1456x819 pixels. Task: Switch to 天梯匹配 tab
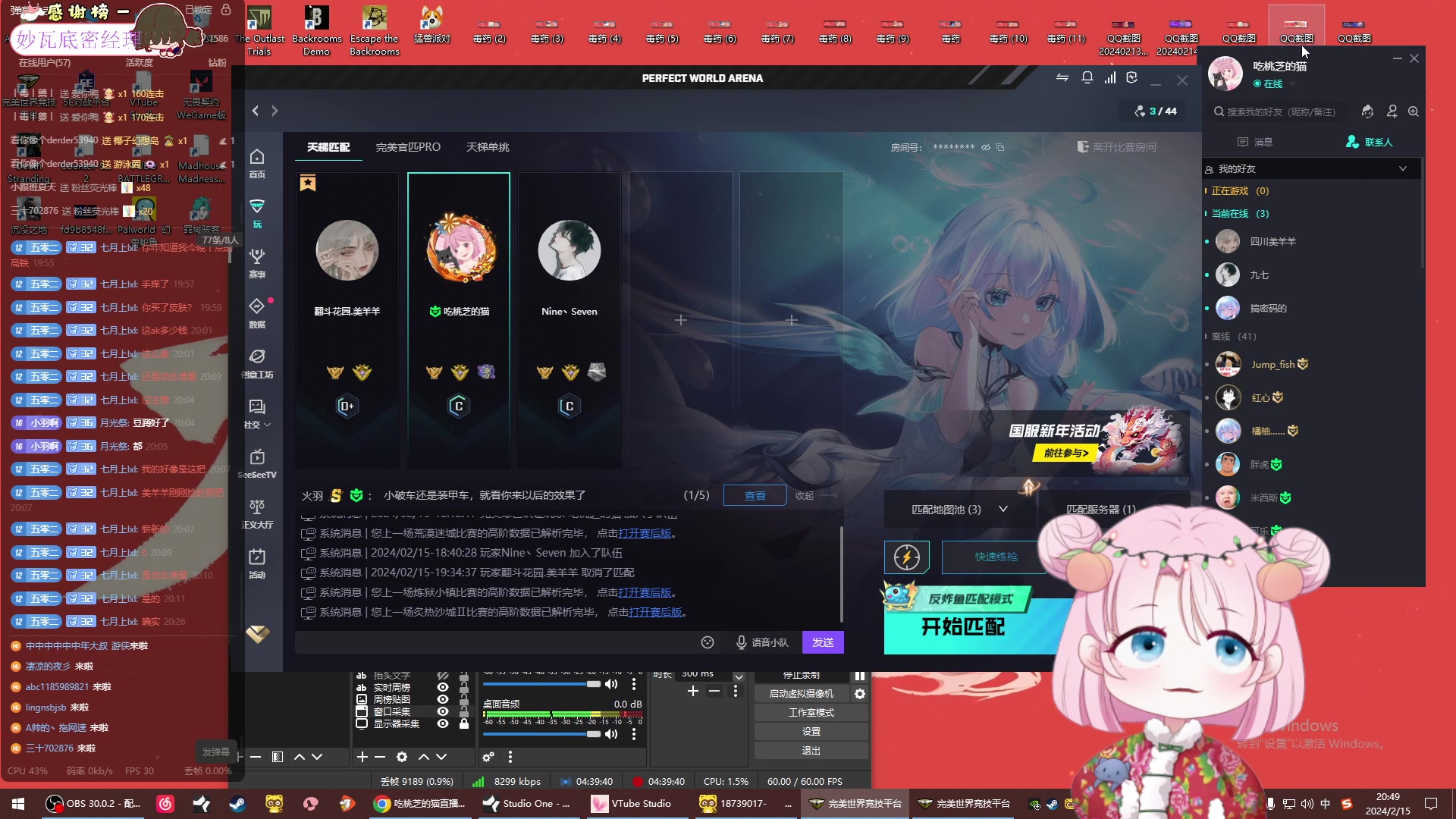tap(328, 147)
